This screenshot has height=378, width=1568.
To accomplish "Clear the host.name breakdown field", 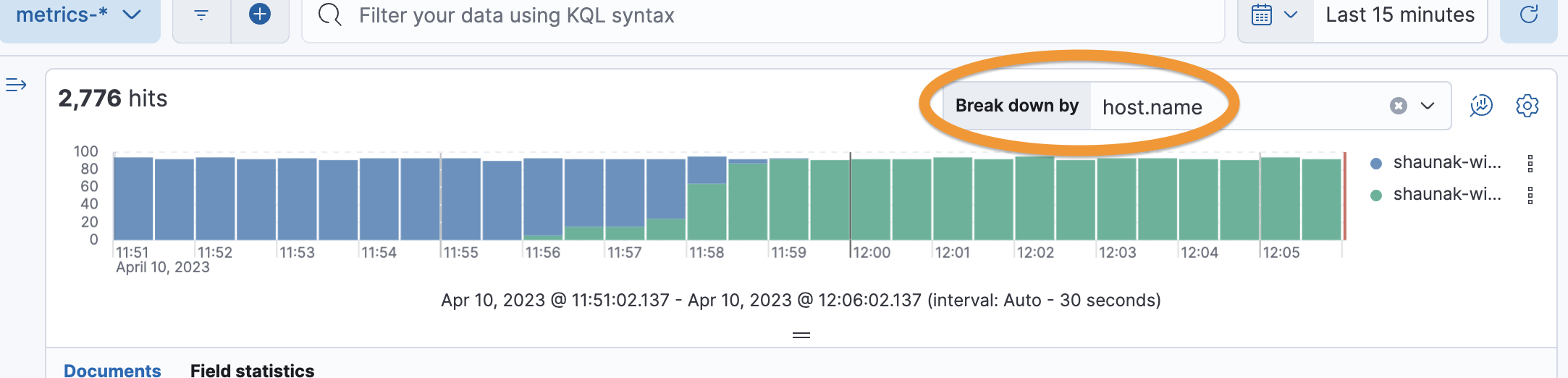I will [x=1399, y=106].
